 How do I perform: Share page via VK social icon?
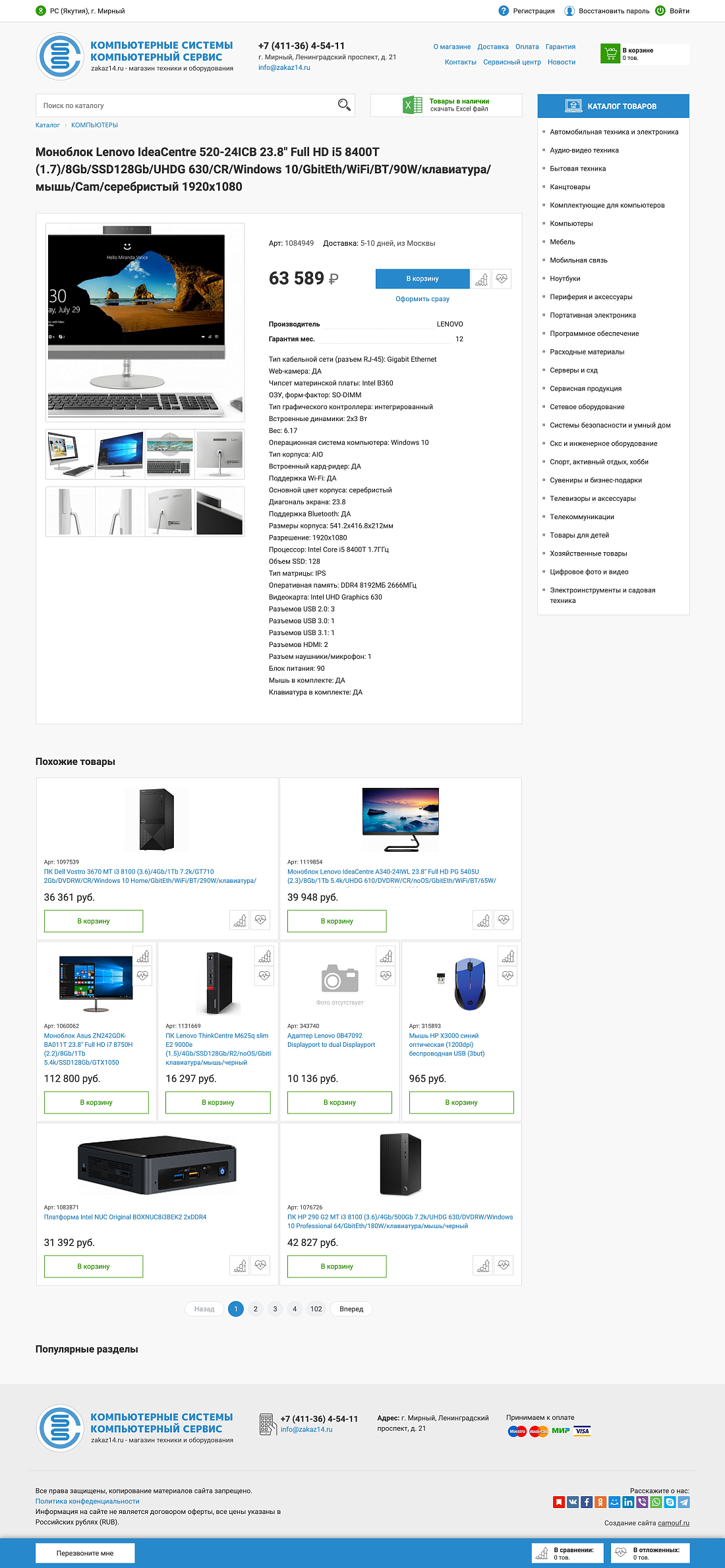point(573,1502)
